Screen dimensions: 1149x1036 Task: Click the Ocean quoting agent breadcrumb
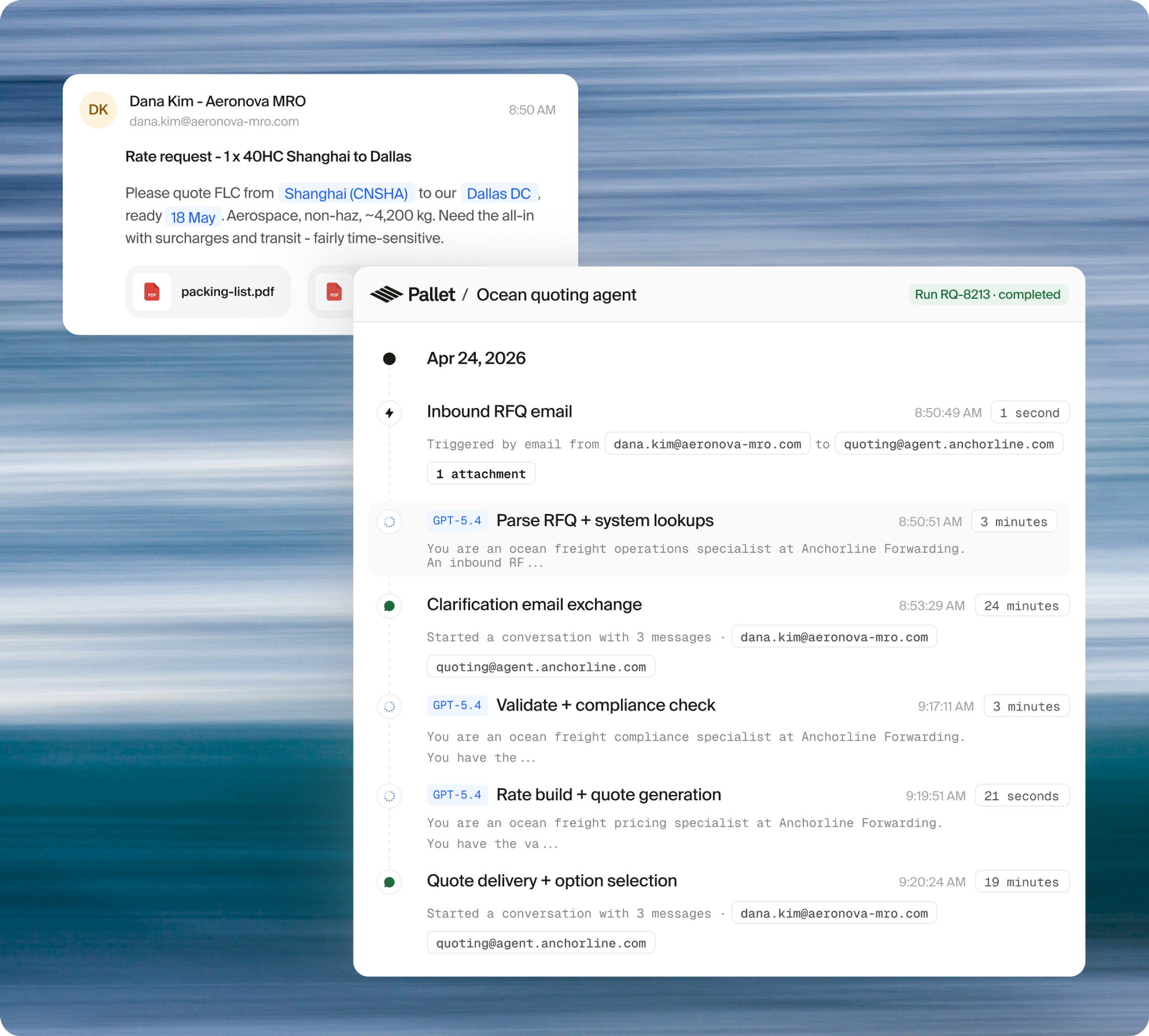coord(556,294)
